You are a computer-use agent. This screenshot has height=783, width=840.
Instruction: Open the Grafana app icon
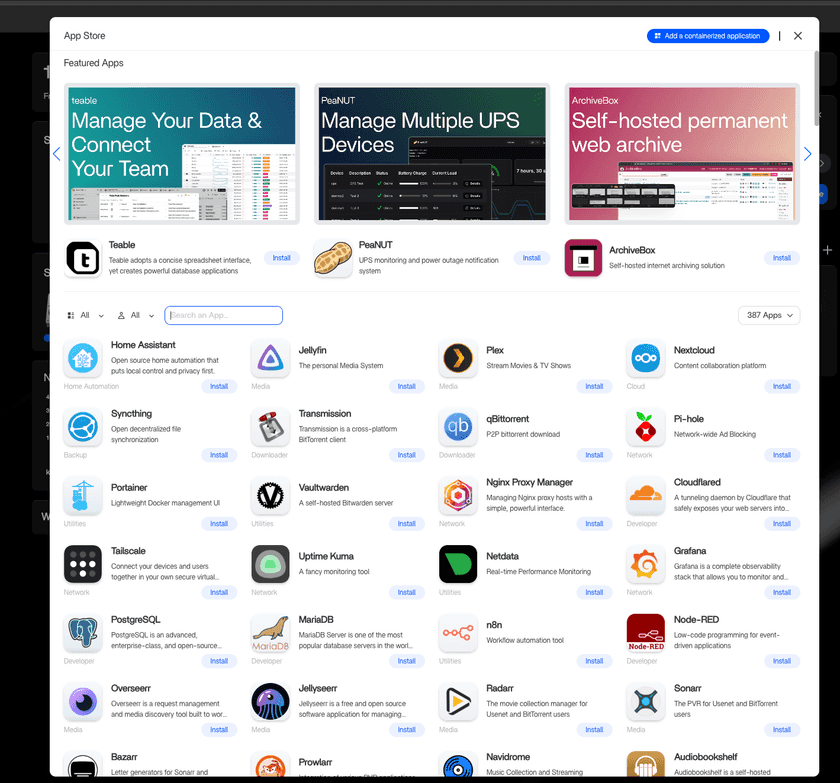tap(646, 564)
